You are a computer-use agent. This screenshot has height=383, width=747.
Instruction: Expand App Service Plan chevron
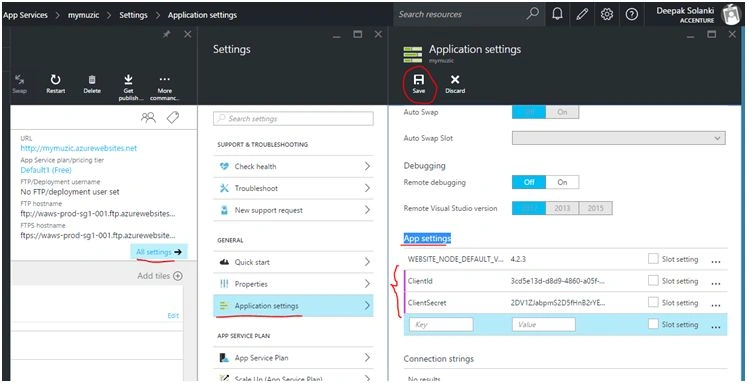[367, 358]
